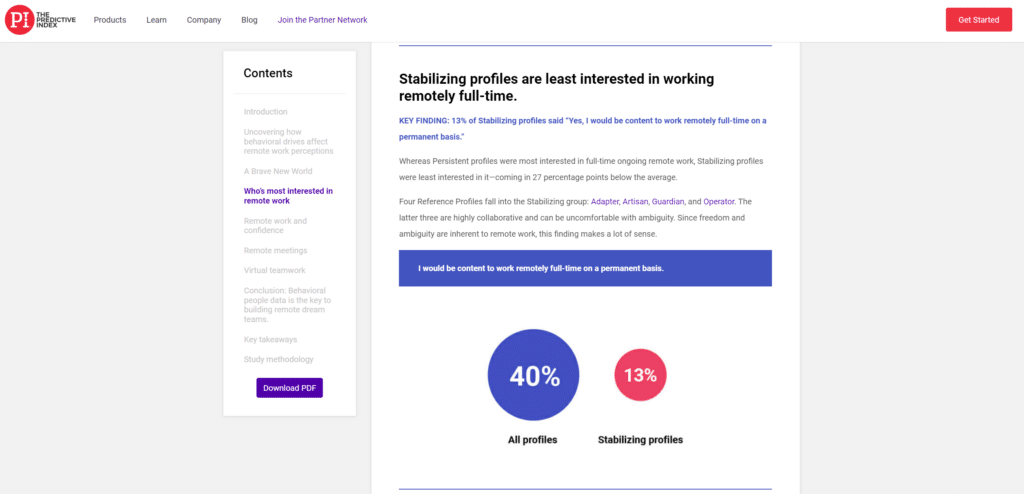Viewport: 1024px width, 494px height.
Task: Click the red 13% Stabilizing profiles circle
Action: 640,375
